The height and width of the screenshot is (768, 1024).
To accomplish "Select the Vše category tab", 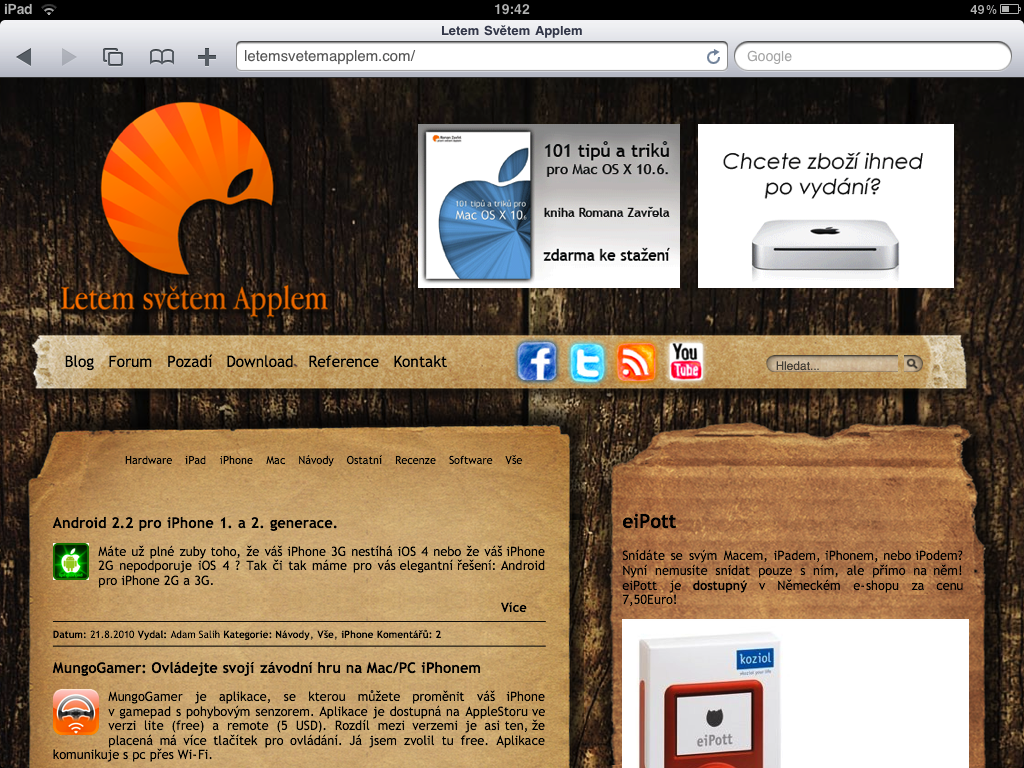I will (x=513, y=460).
